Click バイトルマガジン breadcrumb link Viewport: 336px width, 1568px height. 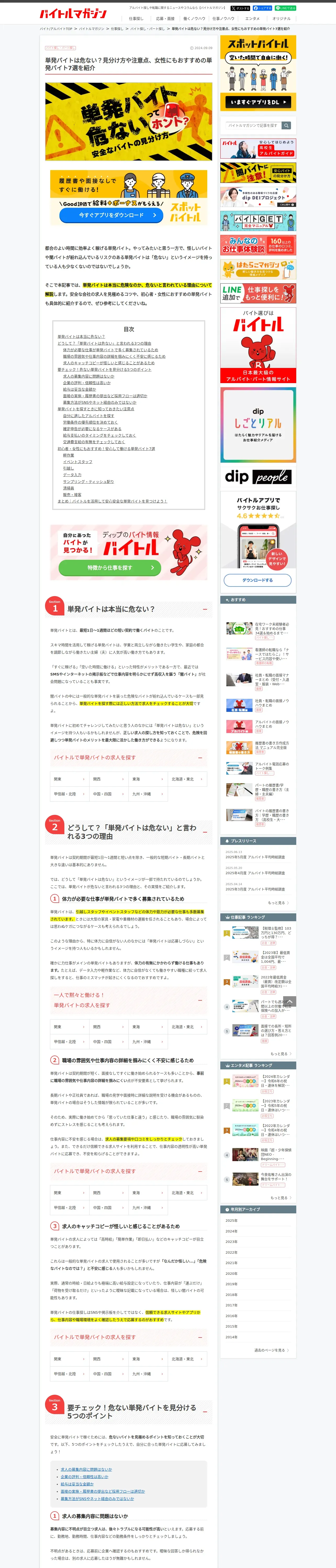pyautogui.click(x=92, y=28)
